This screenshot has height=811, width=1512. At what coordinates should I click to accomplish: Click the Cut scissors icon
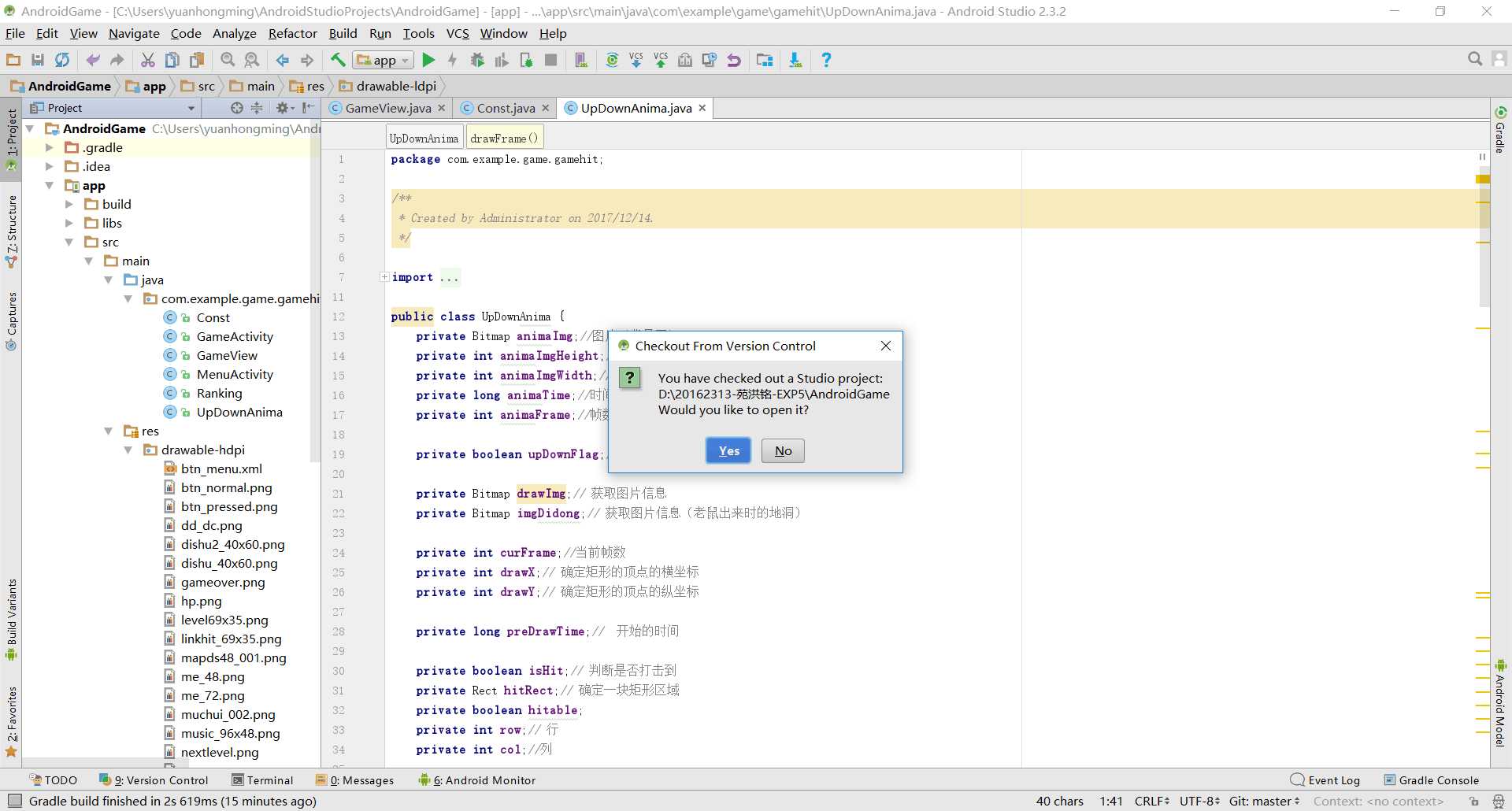(147, 60)
